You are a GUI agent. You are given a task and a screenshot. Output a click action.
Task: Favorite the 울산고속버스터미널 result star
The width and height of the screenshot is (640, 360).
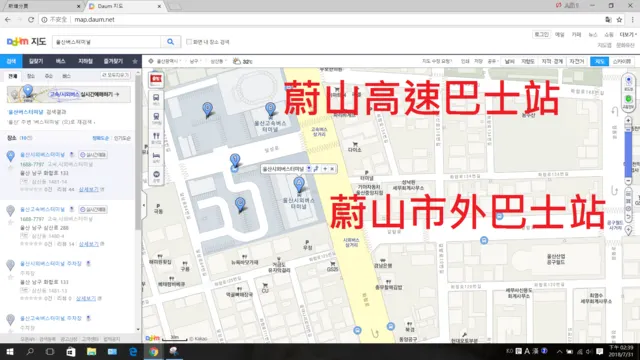pyautogui.click(x=11, y=222)
